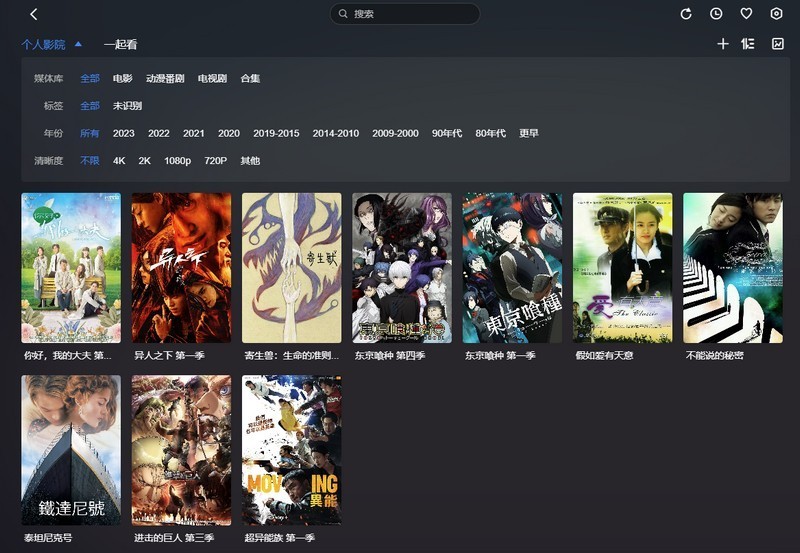Filter by years 2014-2010

pos(336,134)
